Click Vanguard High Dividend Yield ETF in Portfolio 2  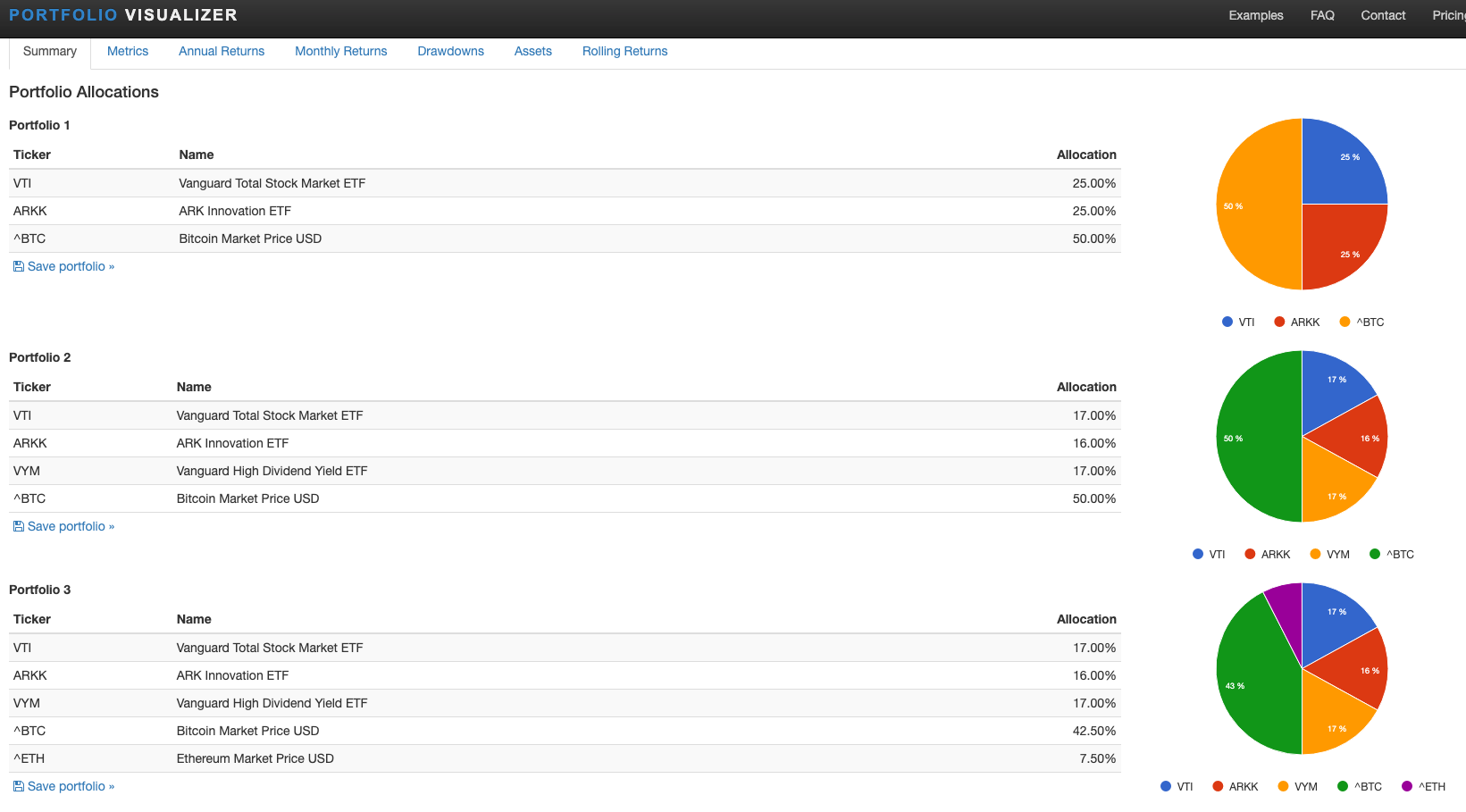point(272,471)
